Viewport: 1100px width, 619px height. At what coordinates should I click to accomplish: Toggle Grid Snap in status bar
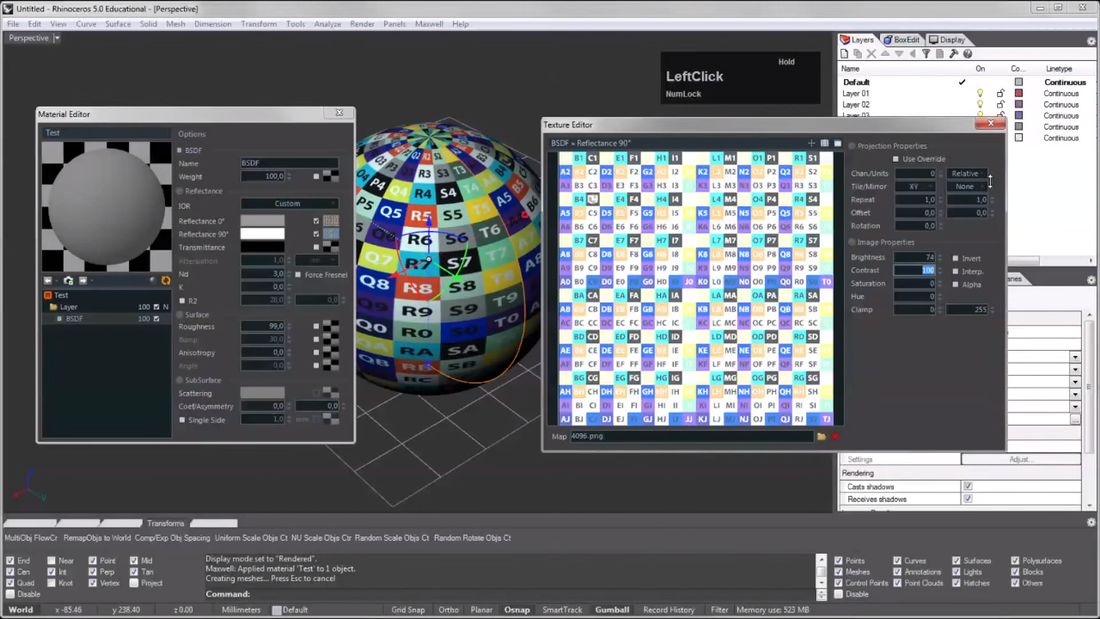click(x=408, y=610)
